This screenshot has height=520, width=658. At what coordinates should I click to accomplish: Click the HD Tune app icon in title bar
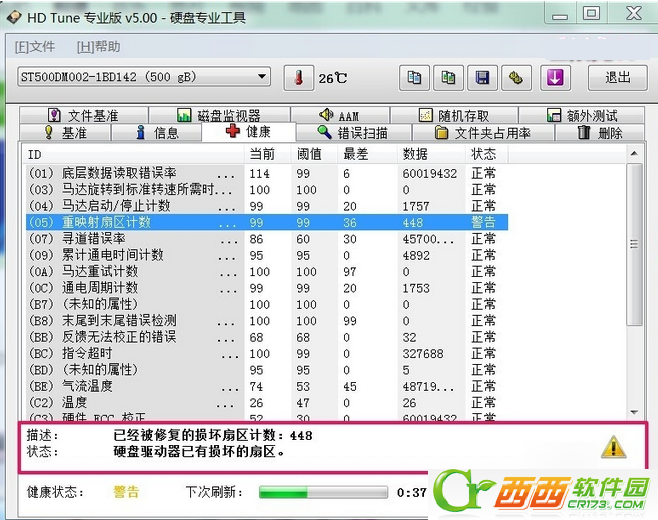[x=14, y=17]
